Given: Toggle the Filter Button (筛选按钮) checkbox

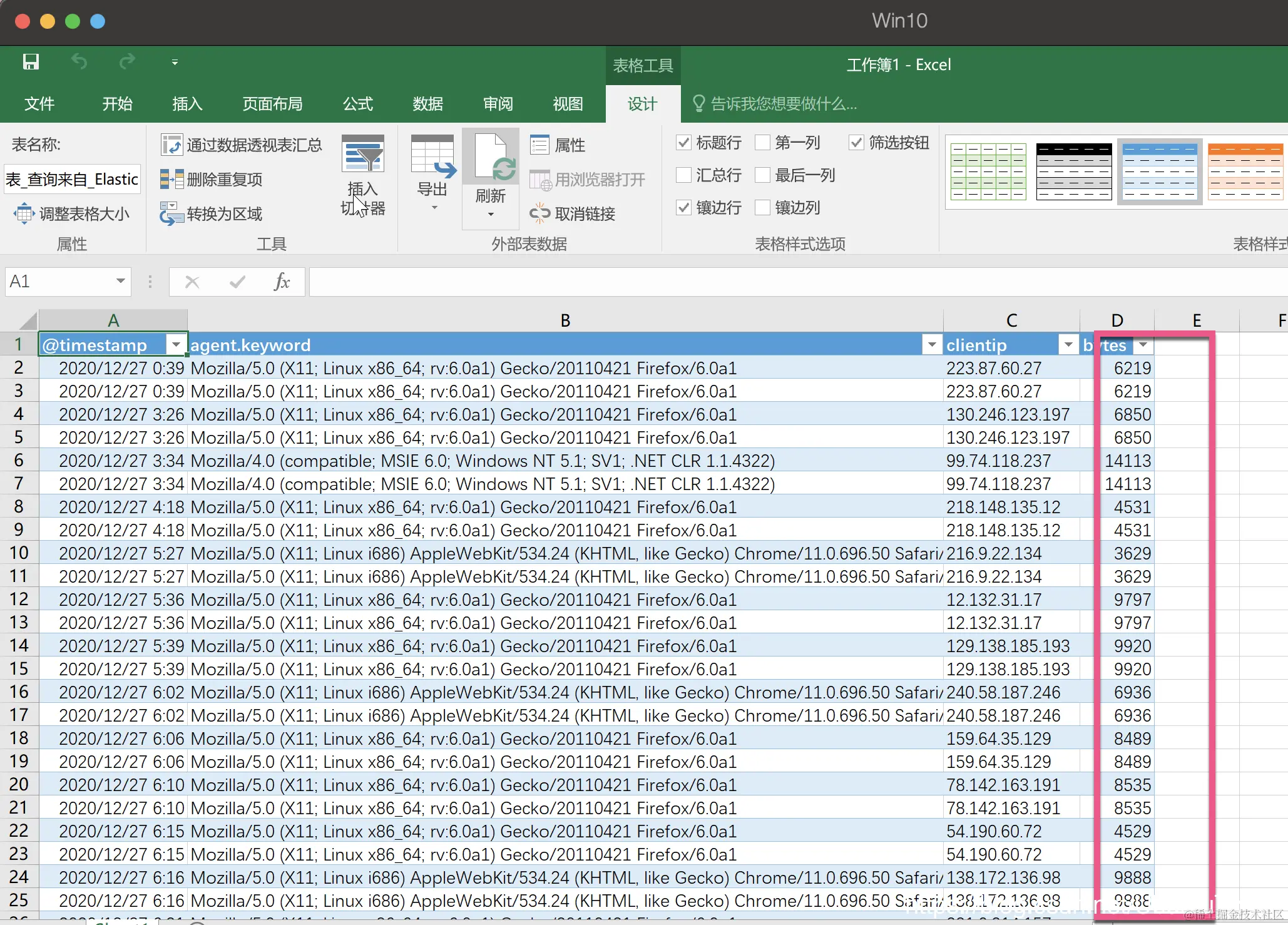Looking at the screenshot, I should 856,143.
